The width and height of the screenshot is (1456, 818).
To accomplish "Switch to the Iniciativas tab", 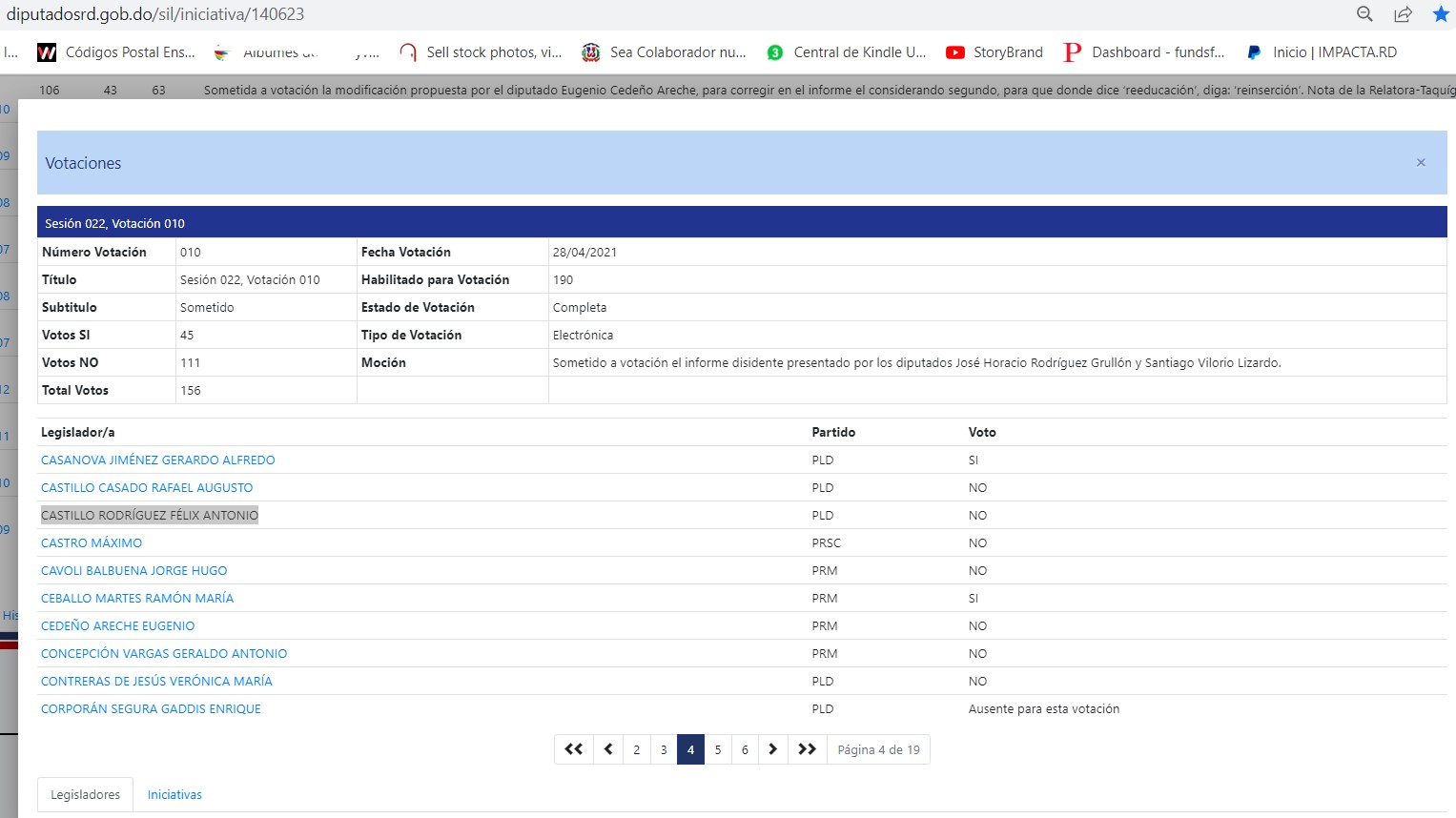I will [174, 794].
